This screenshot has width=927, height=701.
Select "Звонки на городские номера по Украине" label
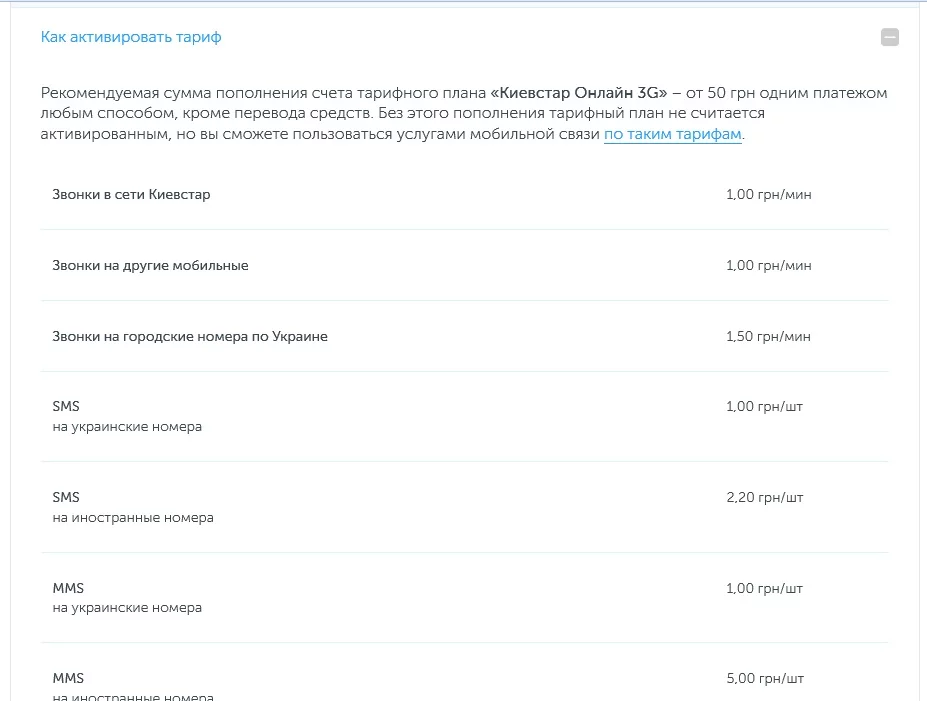point(190,336)
